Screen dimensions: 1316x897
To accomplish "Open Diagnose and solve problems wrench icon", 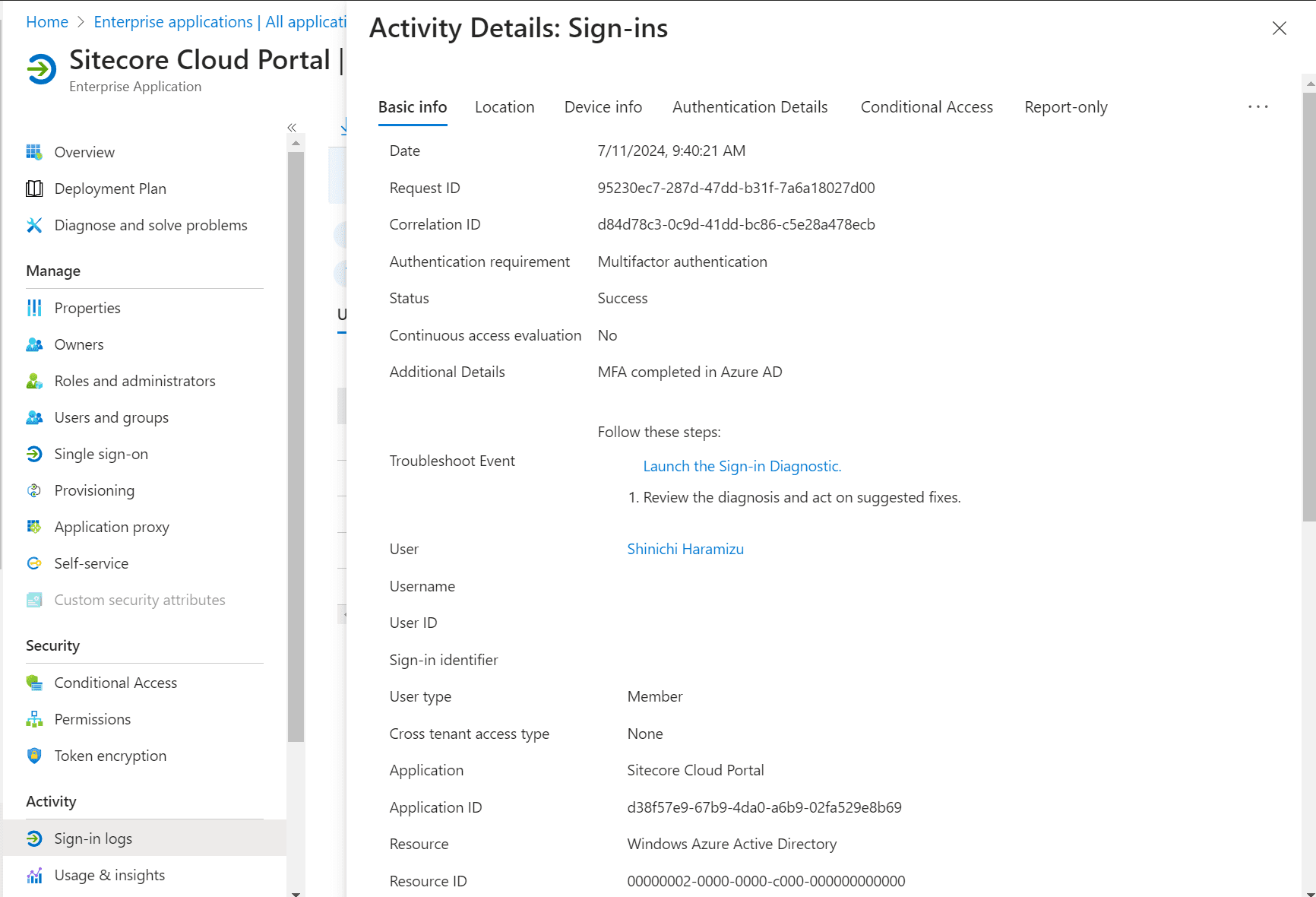I will point(34,225).
